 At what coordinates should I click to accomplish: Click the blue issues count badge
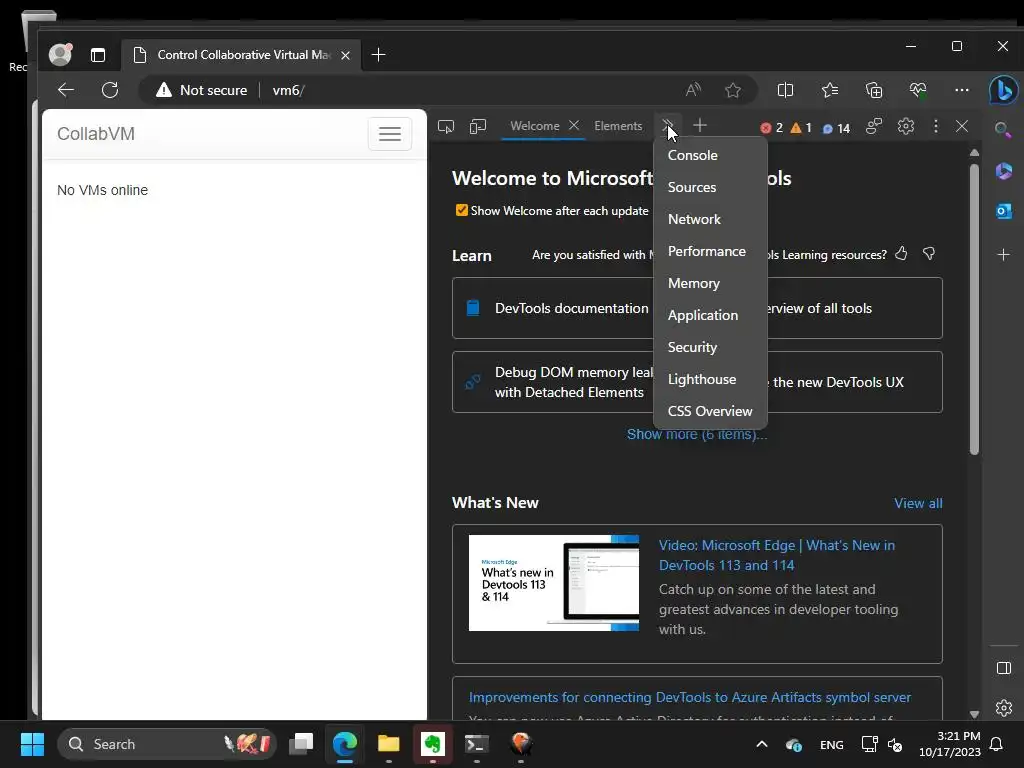click(836, 129)
